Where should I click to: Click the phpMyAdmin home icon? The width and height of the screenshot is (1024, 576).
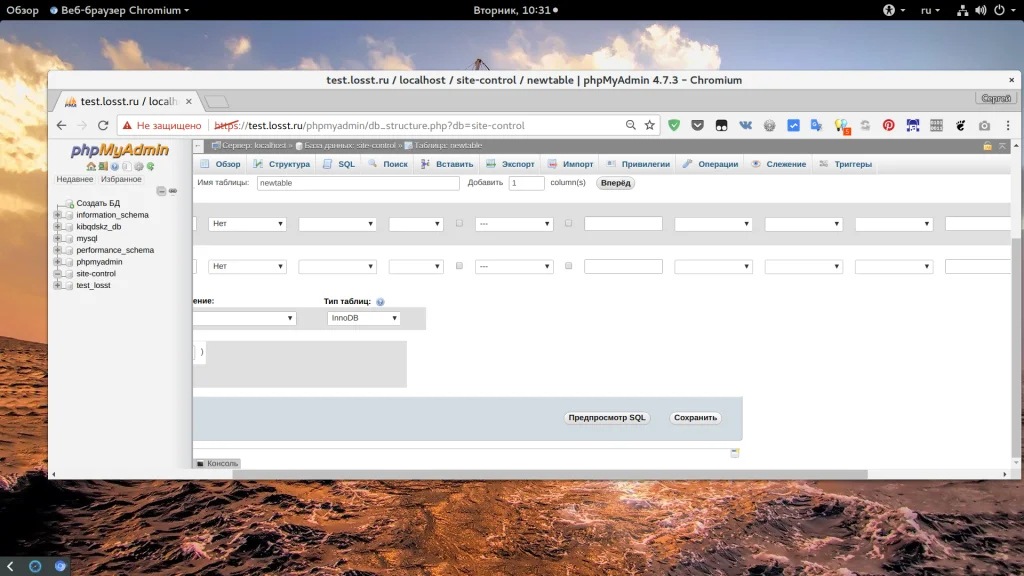coord(91,166)
